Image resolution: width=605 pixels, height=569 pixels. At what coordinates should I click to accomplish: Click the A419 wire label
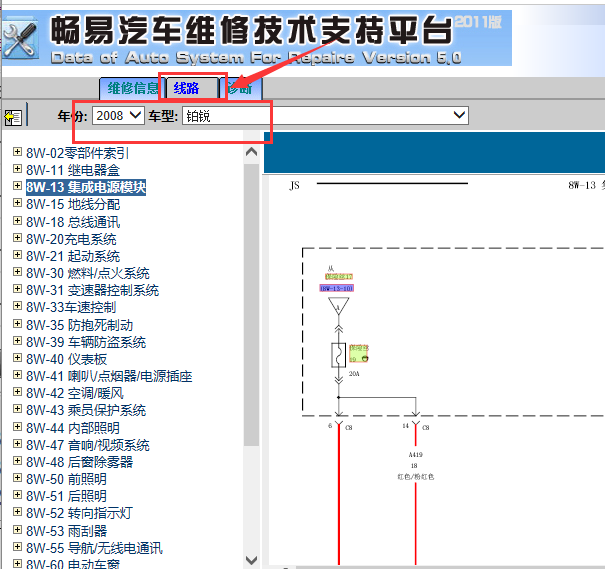pos(416,454)
